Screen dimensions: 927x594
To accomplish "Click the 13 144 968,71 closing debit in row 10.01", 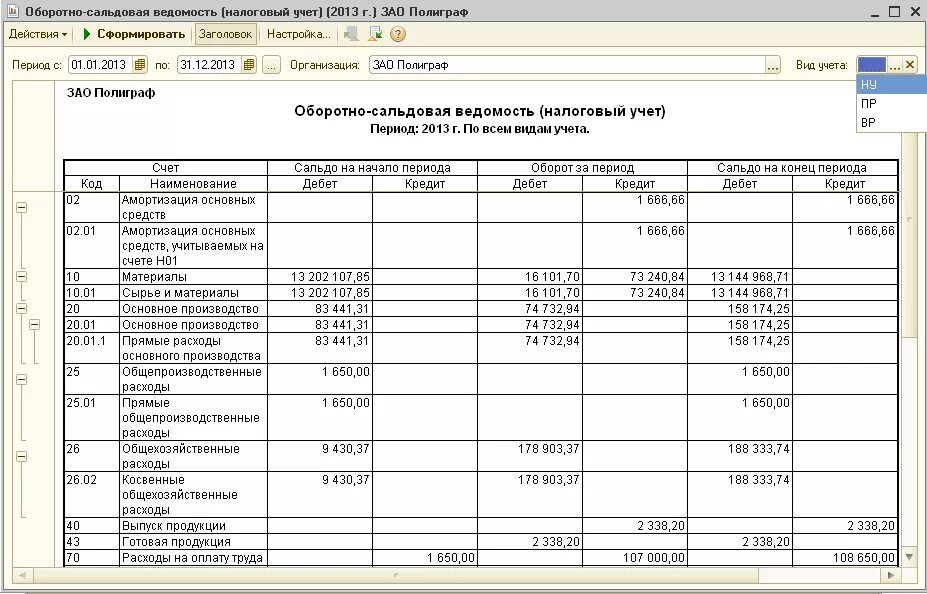I will tap(740, 293).
